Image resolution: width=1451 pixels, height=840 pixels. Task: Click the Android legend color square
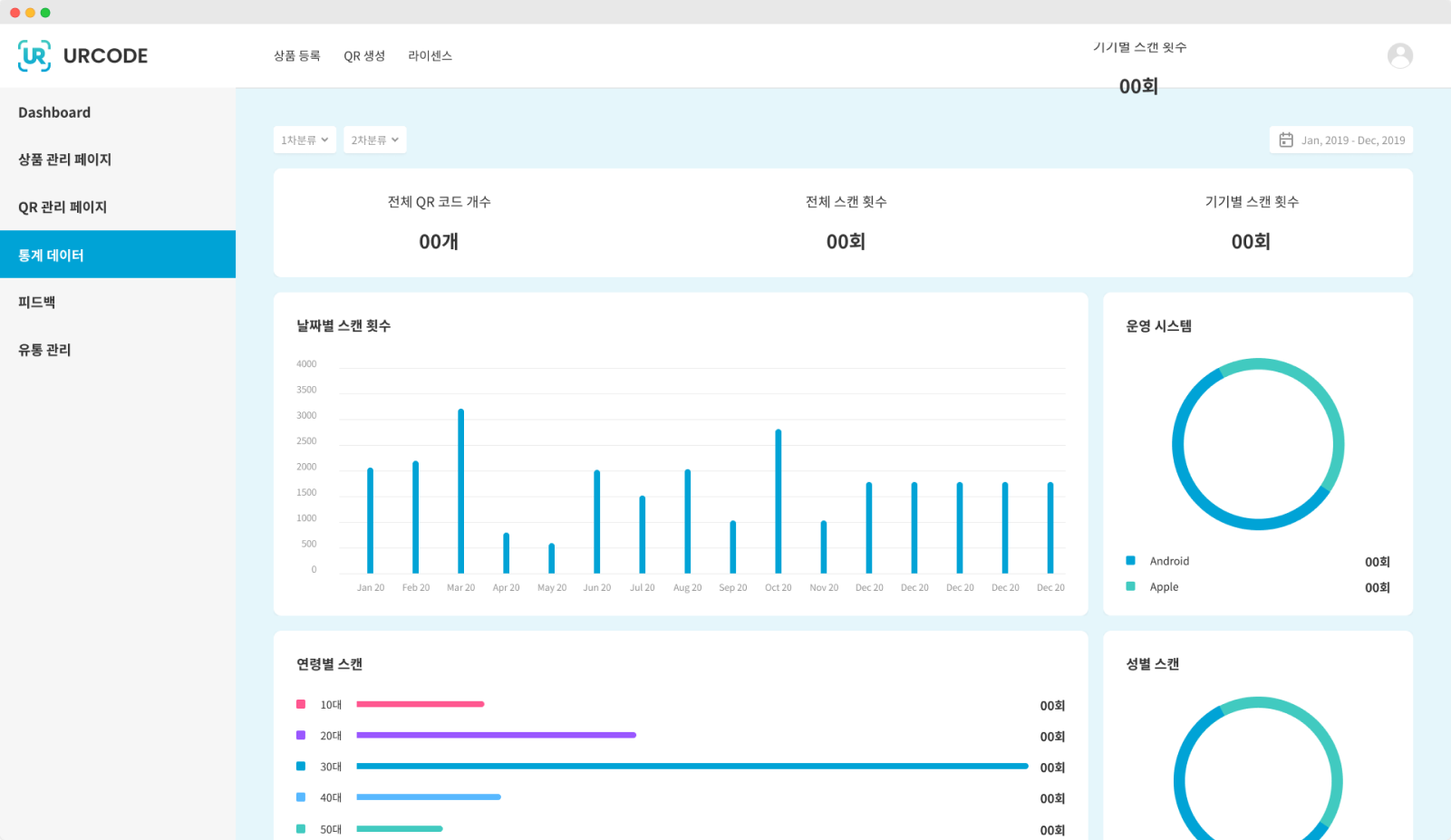point(1130,561)
